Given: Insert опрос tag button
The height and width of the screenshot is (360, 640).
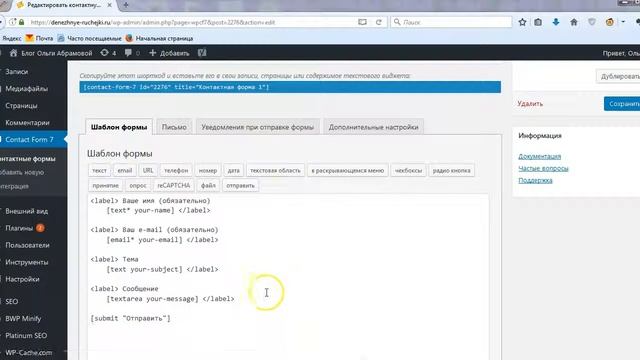Looking at the screenshot, I should click(138, 185).
